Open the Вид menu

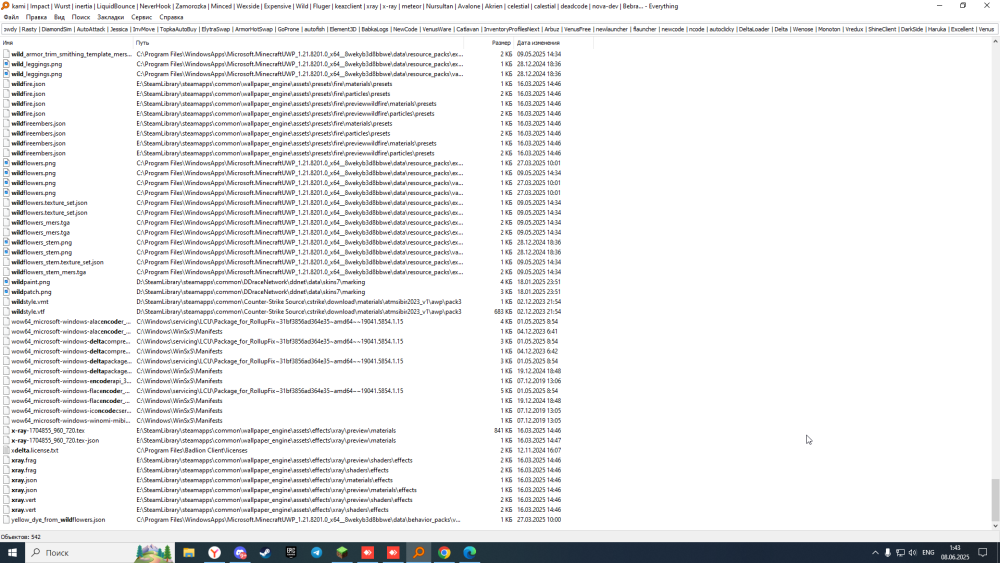pos(59,17)
